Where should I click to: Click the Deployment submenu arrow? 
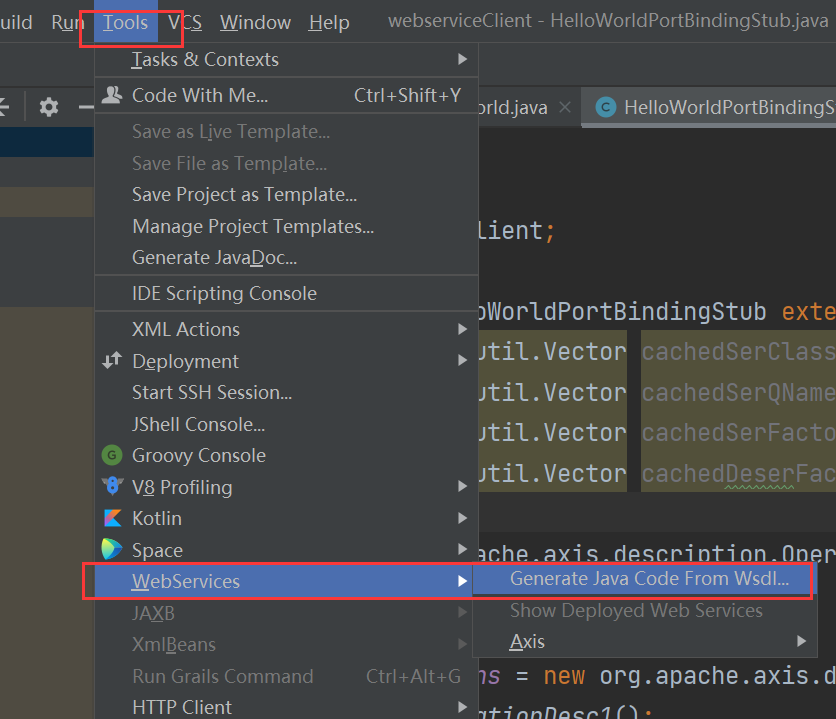[462, 361]
